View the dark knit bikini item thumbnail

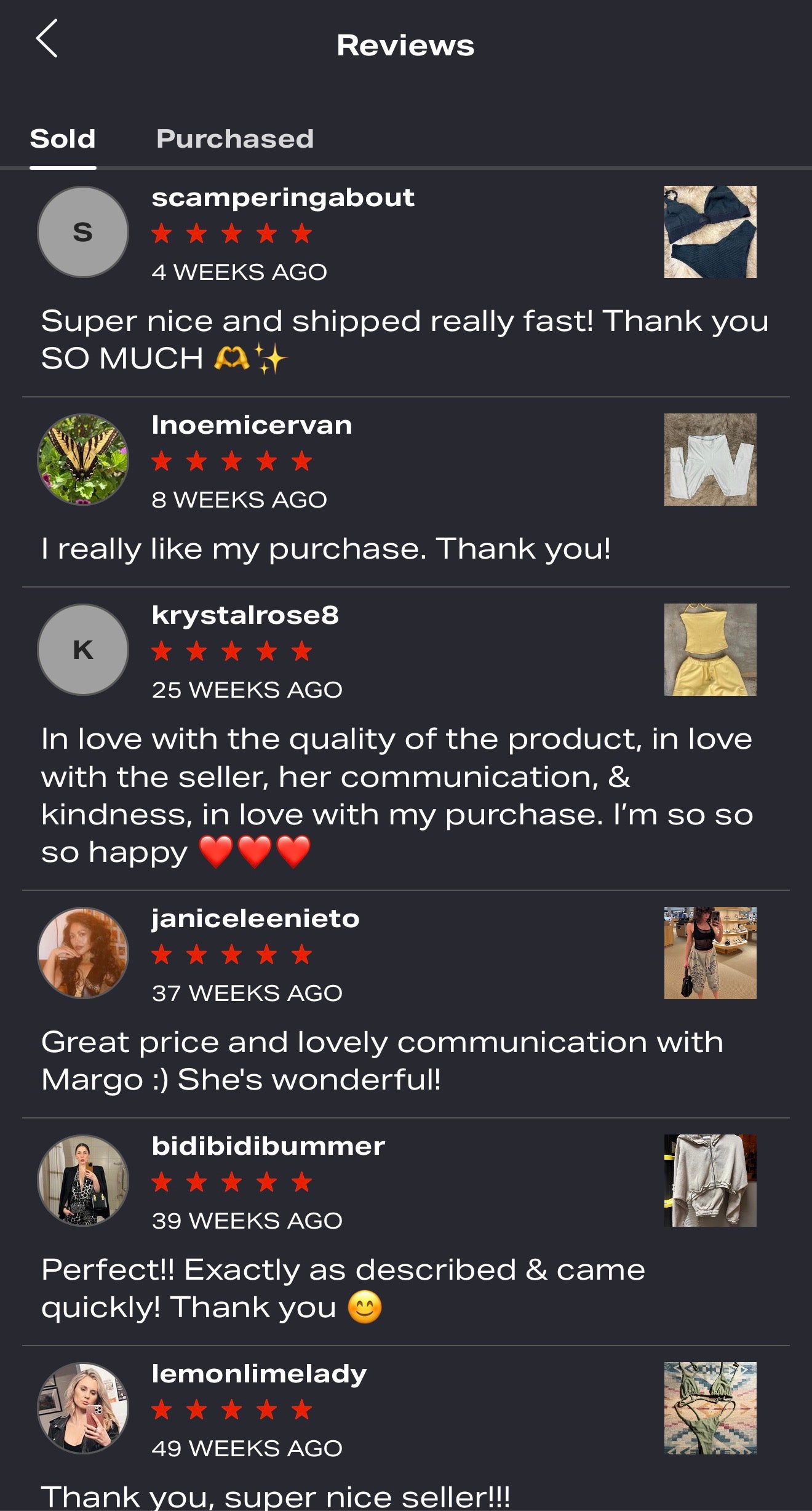710,232
